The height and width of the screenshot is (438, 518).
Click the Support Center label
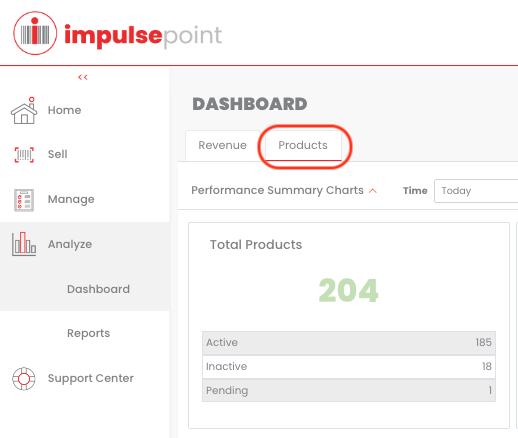pos(91,378)
